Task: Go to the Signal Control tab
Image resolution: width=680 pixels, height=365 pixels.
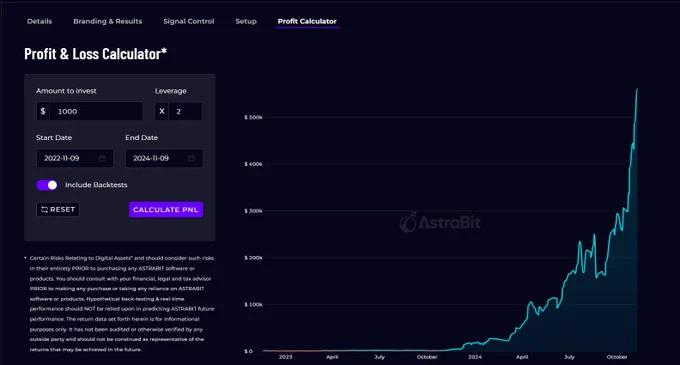Action: coord(189,21)
